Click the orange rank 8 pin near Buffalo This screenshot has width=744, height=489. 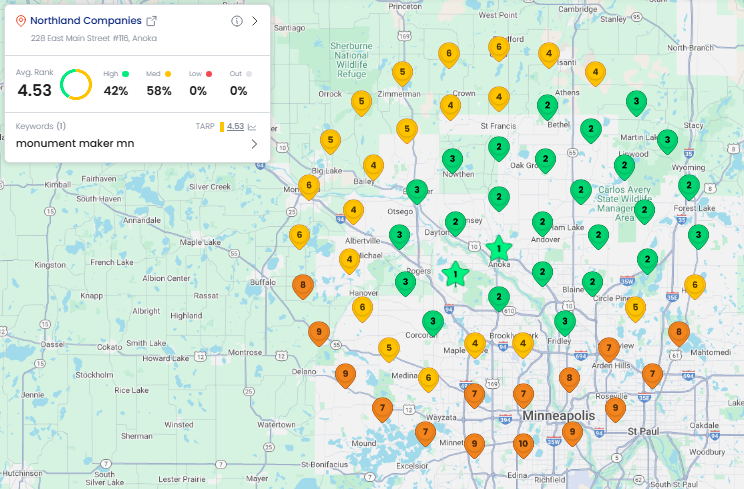[x=302, y=285]
